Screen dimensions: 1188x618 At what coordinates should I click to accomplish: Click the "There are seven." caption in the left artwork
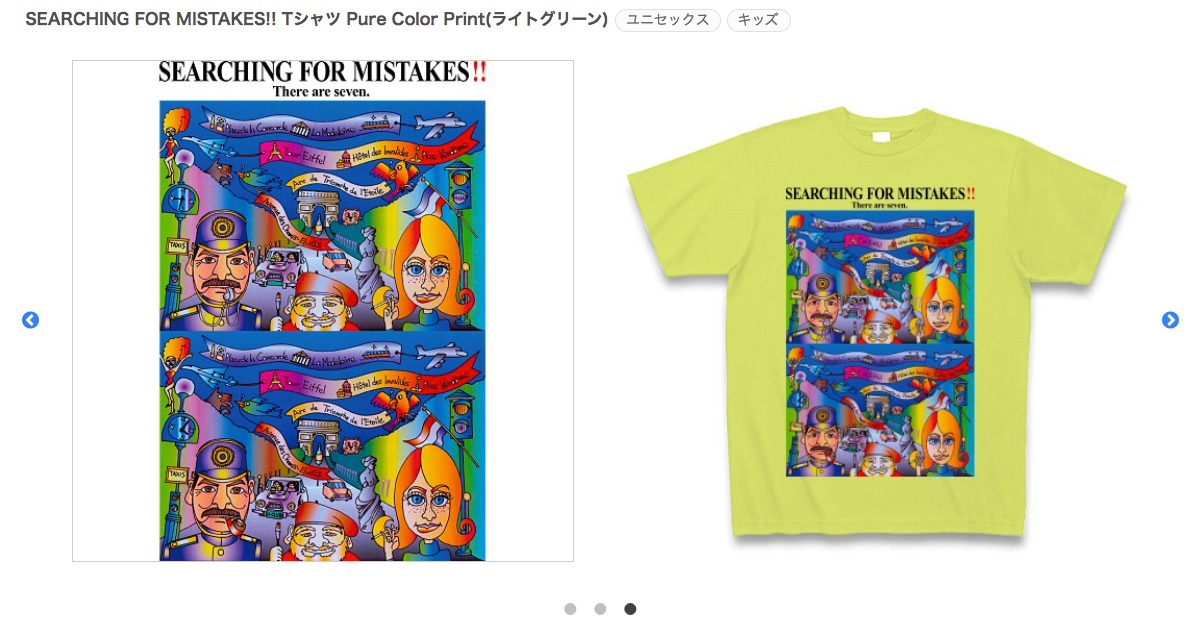tap(321, 92)
